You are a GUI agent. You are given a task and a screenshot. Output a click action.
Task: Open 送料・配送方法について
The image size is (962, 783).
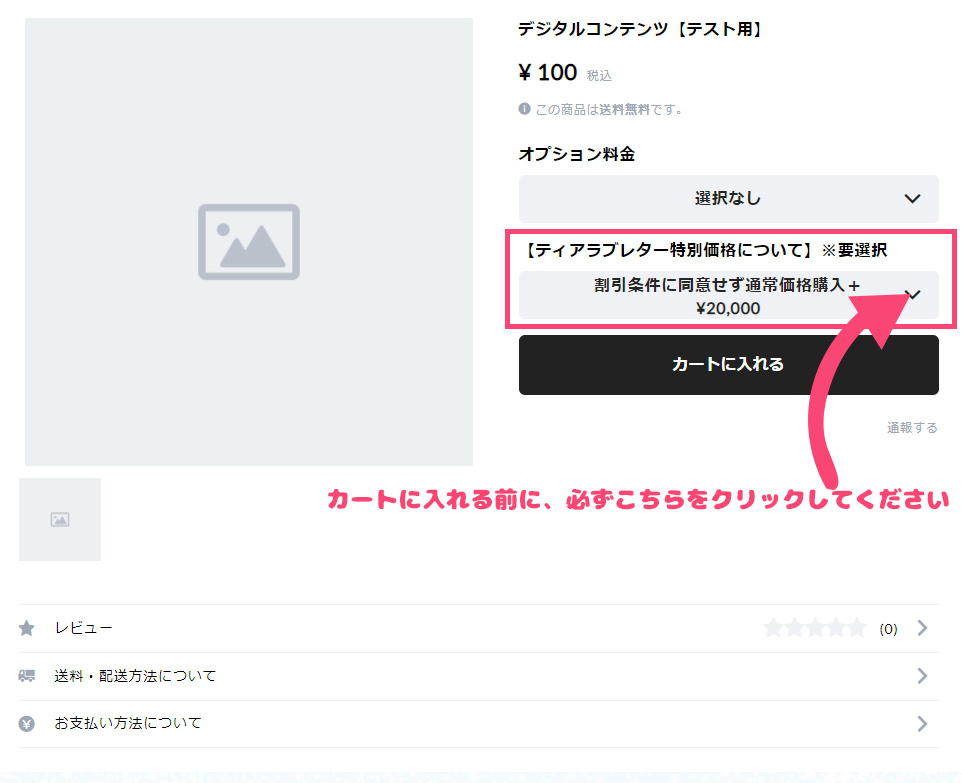479,676
